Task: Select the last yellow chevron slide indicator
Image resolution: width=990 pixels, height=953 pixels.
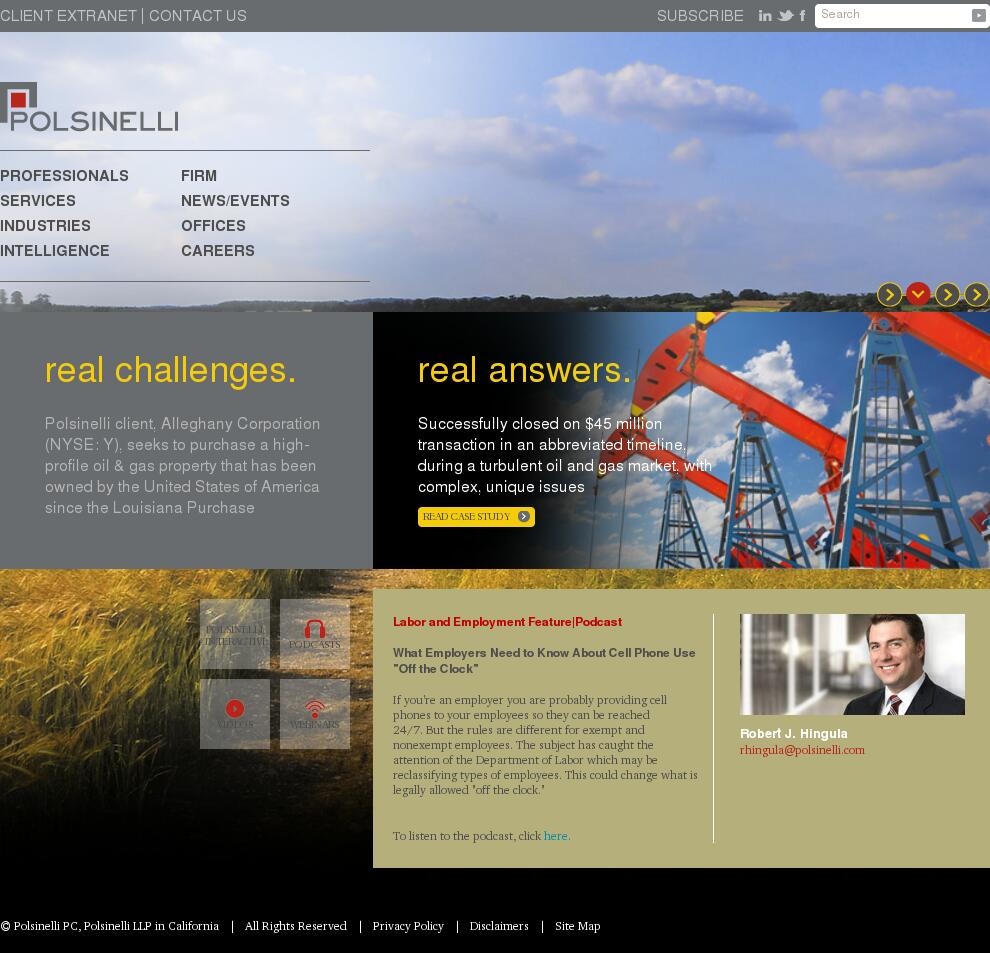Action: coord(977,294)
